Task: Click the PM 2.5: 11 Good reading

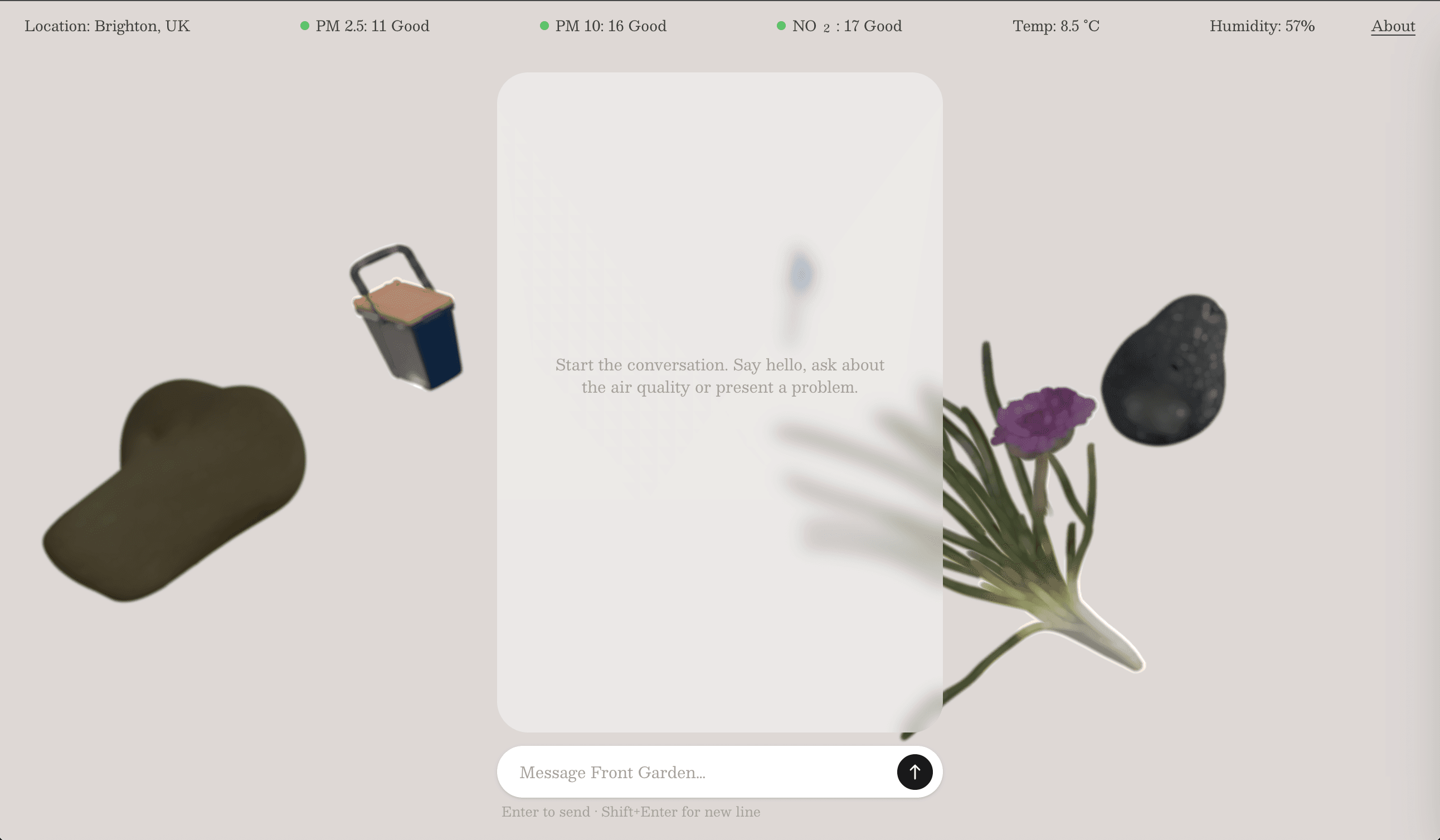Action: (373, 26)
